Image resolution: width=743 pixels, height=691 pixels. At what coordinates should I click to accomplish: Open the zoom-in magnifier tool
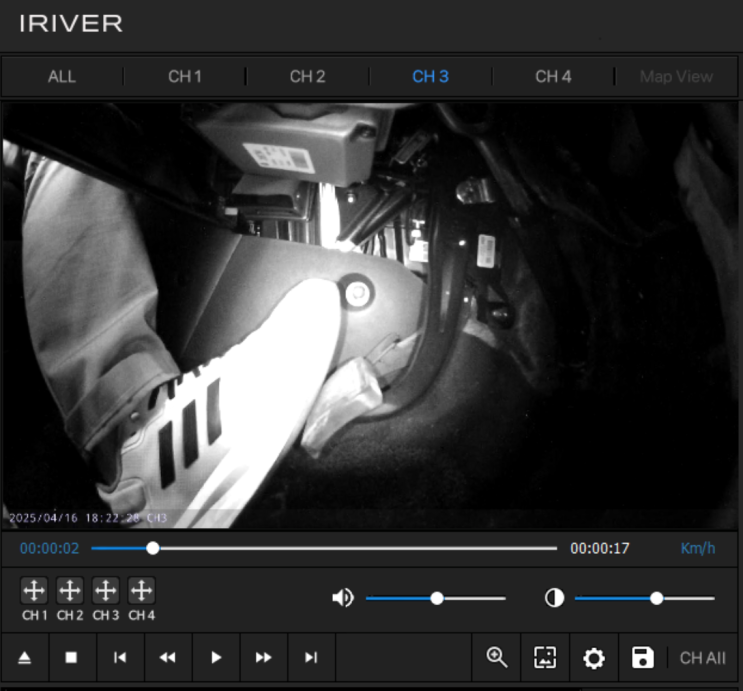point(497,658)
